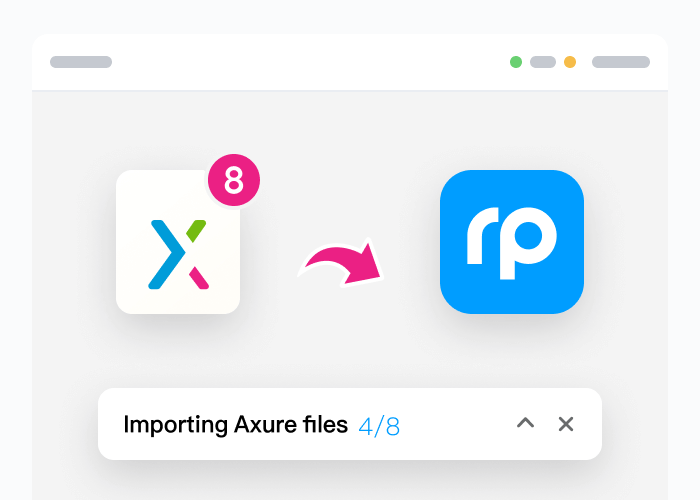700x500 pixels.
Task: Click the "Importing Axure files" label
Action: [x=235, y=425]
